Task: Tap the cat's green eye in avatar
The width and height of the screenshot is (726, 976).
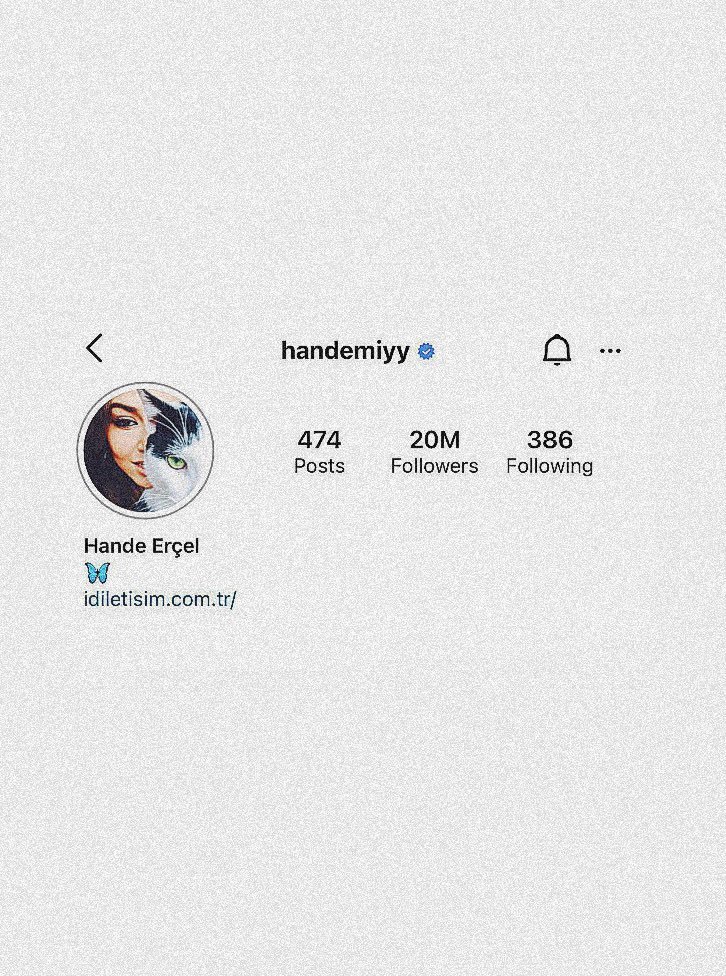Action: point(176,462)
